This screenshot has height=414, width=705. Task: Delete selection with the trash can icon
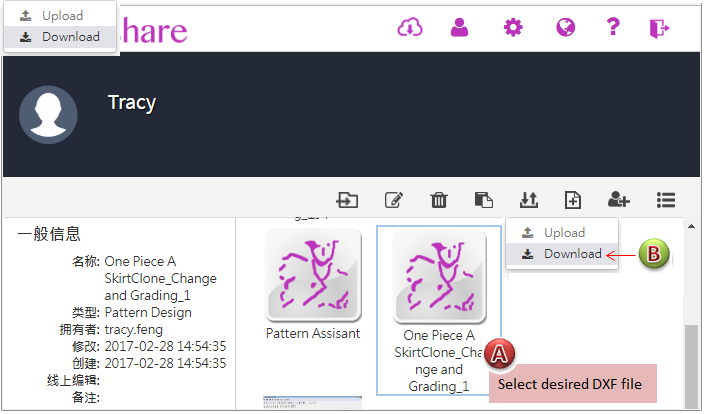click(438, 200)
